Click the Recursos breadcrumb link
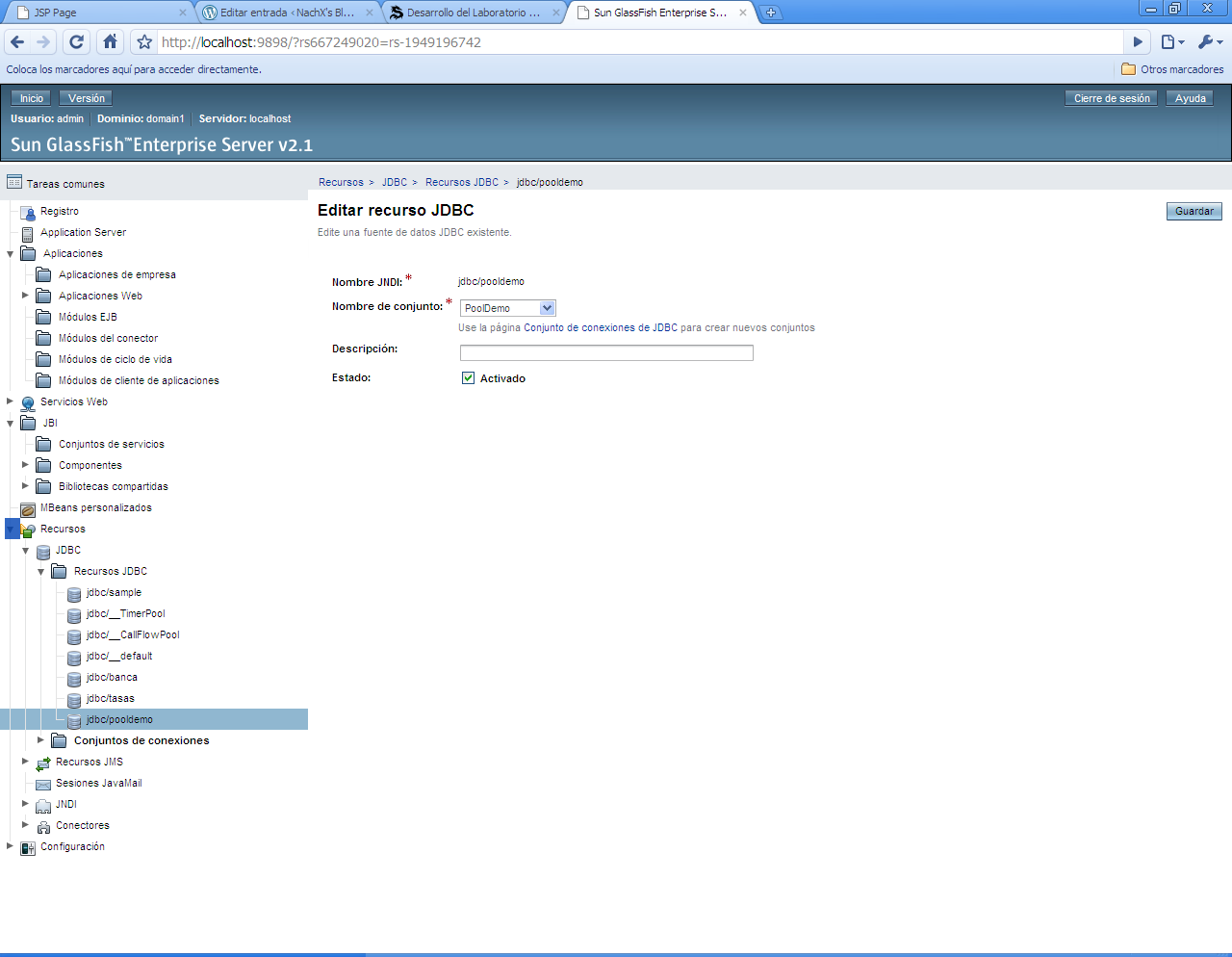Viewport: 1232px width, 957px height. 341,182
